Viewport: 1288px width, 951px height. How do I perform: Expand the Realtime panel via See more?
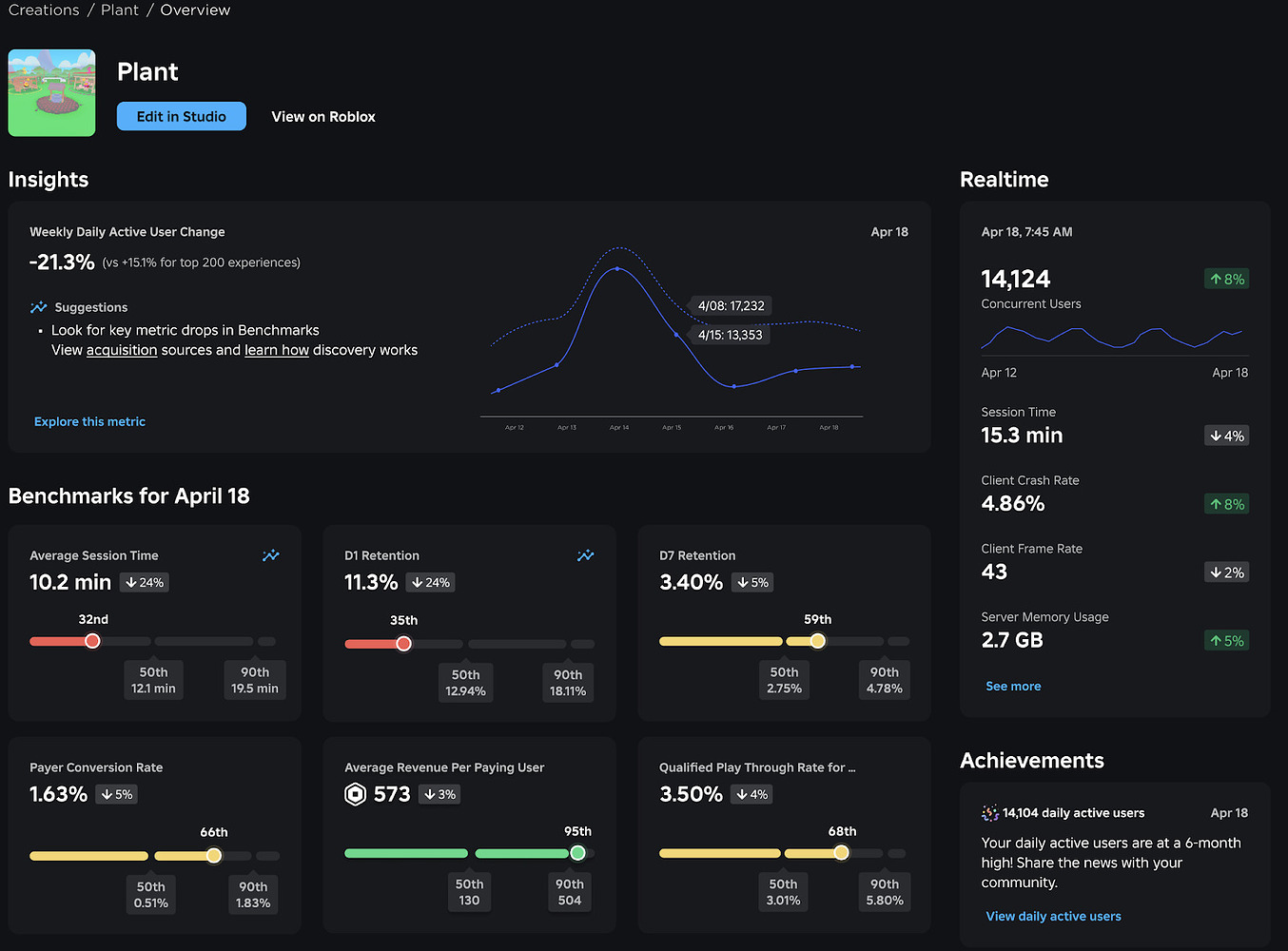click(x=1013, y=686)
